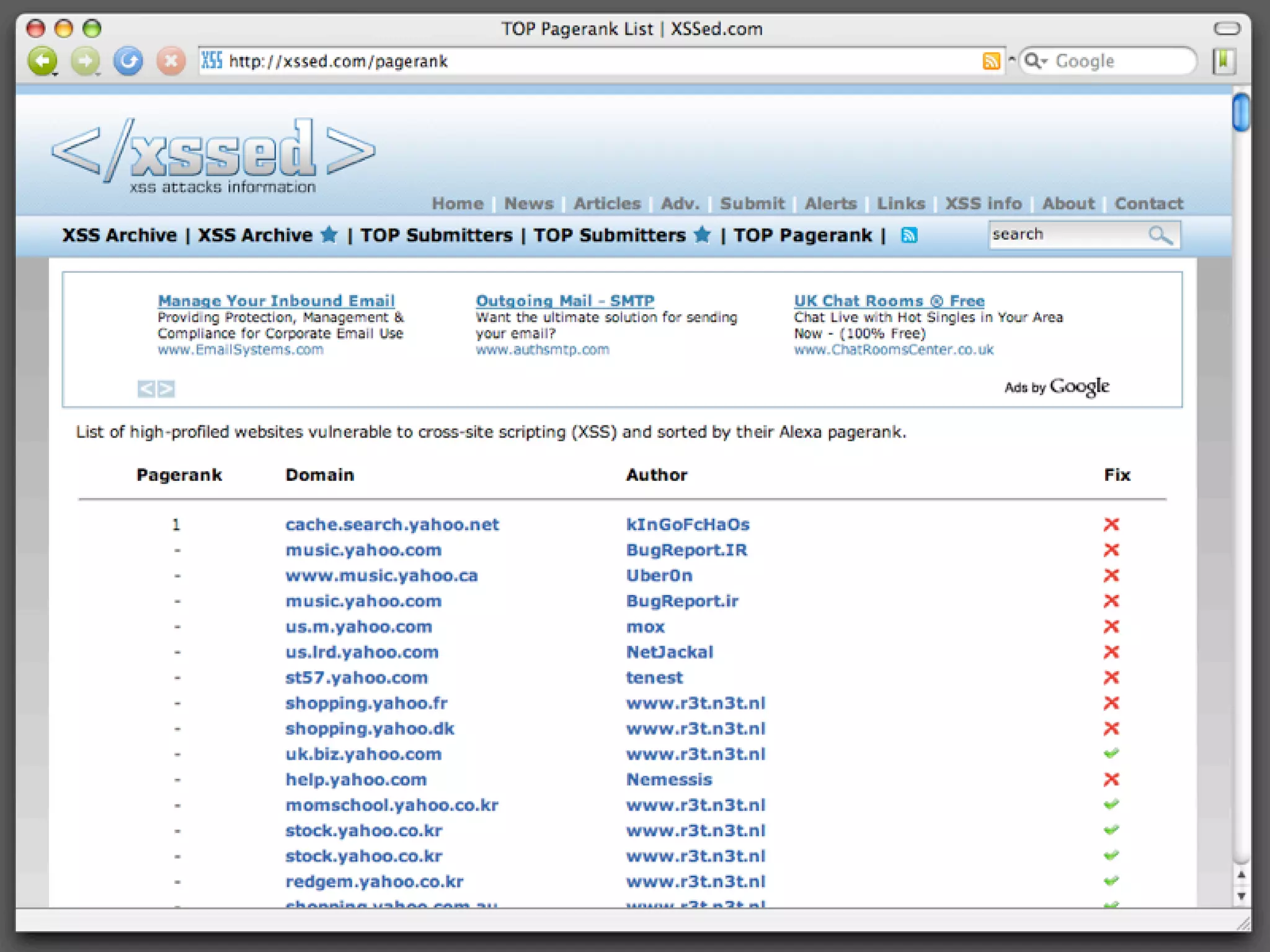Click the blue vertical scrollbar thumb
Screen dimensions: 1270x952
[1241, 112]
